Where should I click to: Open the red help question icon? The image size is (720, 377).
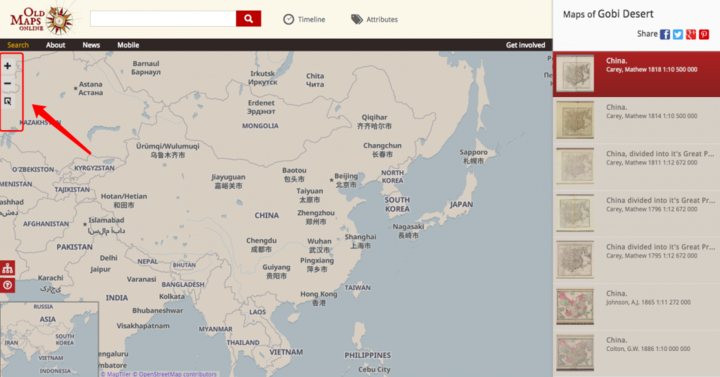[7, 286]
